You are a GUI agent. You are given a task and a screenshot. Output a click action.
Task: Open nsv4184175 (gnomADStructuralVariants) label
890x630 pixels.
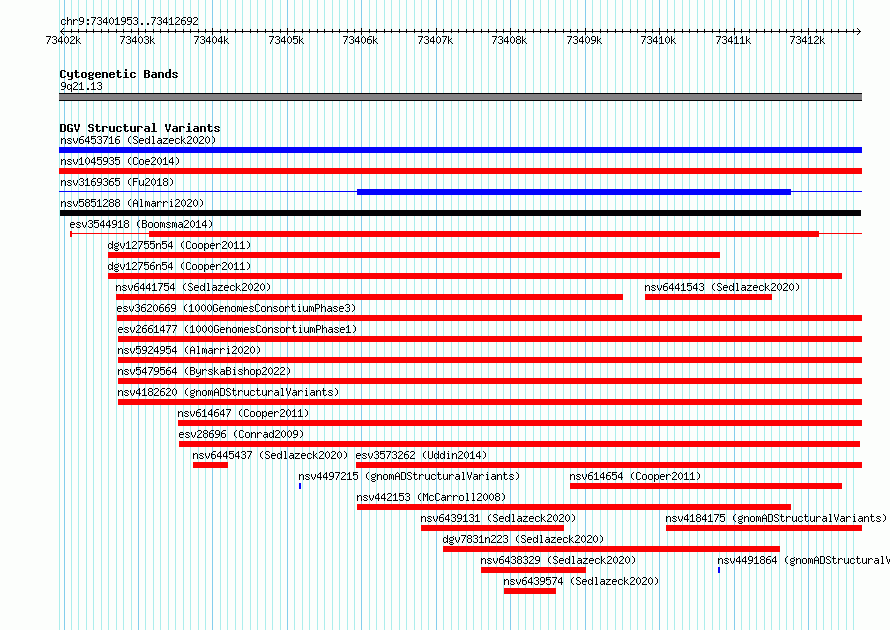pos(776,518)
